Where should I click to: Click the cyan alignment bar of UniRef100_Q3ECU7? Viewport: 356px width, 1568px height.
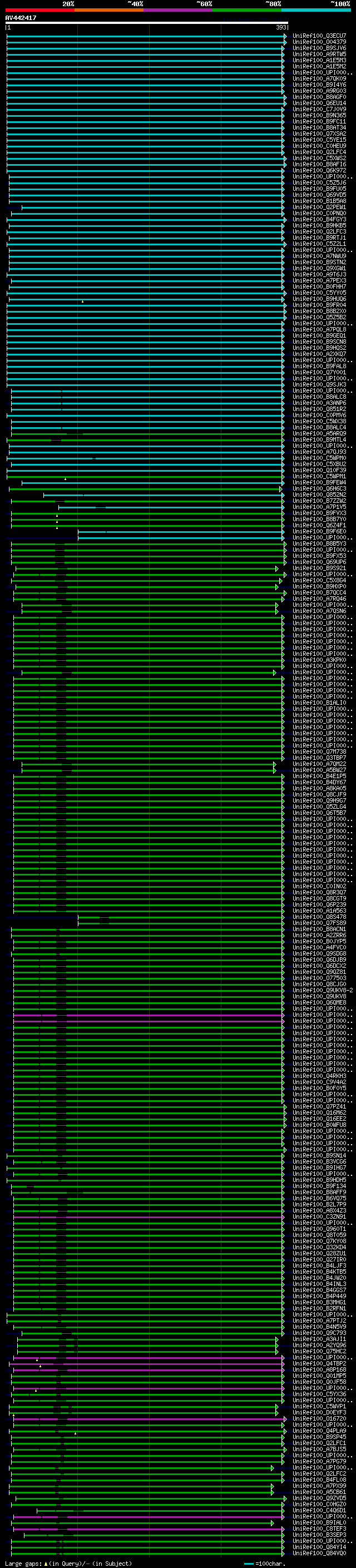(x=146, y=36)
